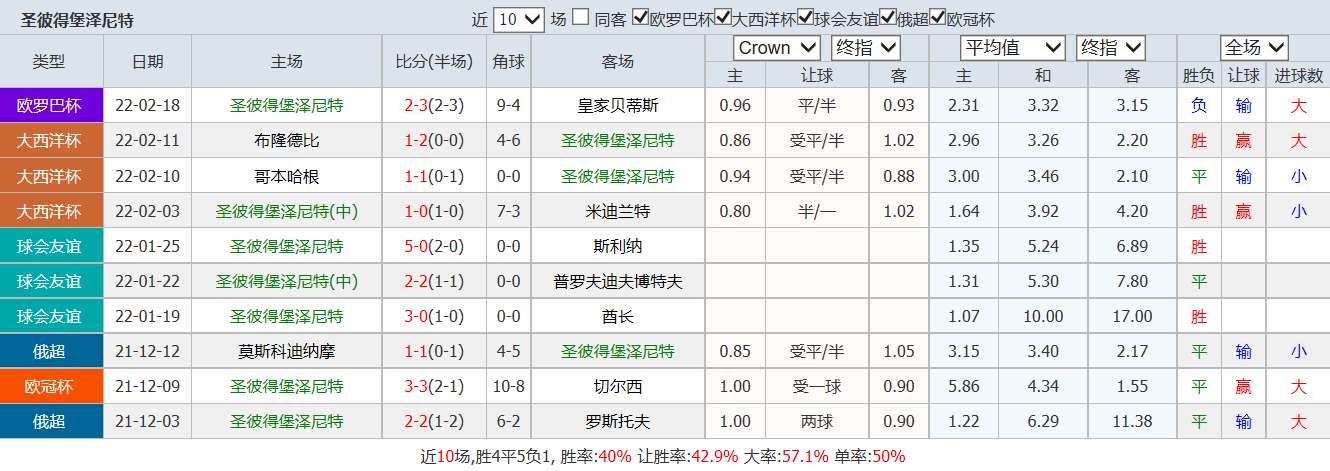Click 酋长 away team name

point(618,316)
